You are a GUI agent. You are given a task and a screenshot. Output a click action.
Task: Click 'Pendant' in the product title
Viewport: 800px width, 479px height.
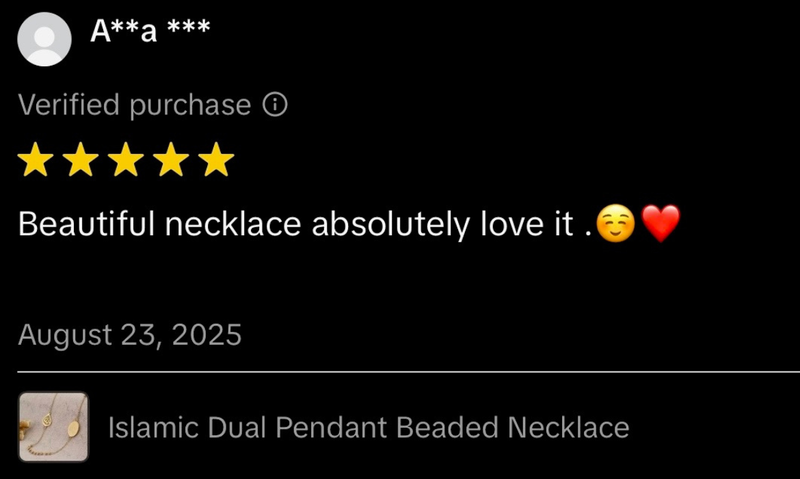[x=331, y=427]
